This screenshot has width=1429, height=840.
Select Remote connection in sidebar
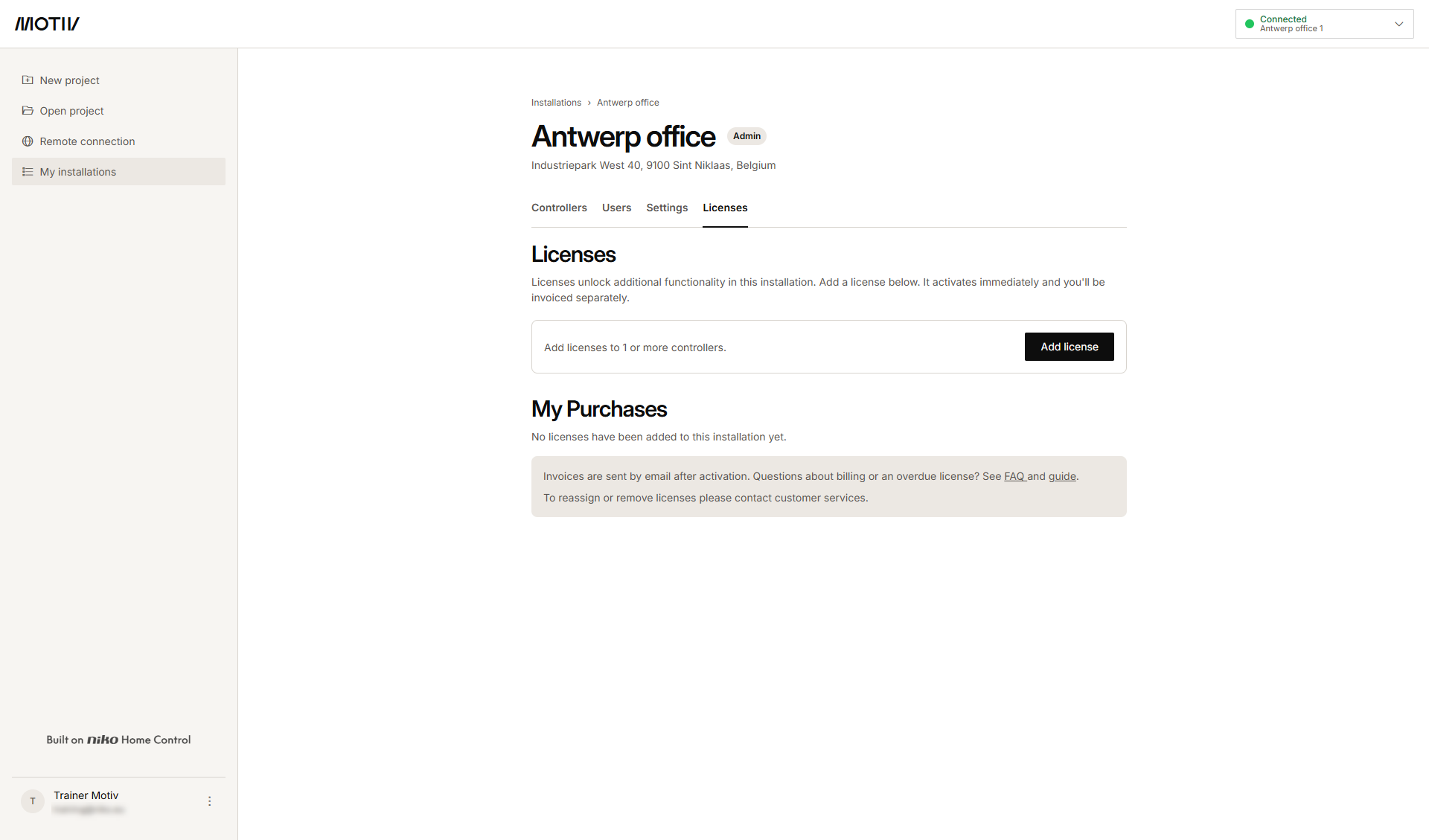[x=118, y=141]
